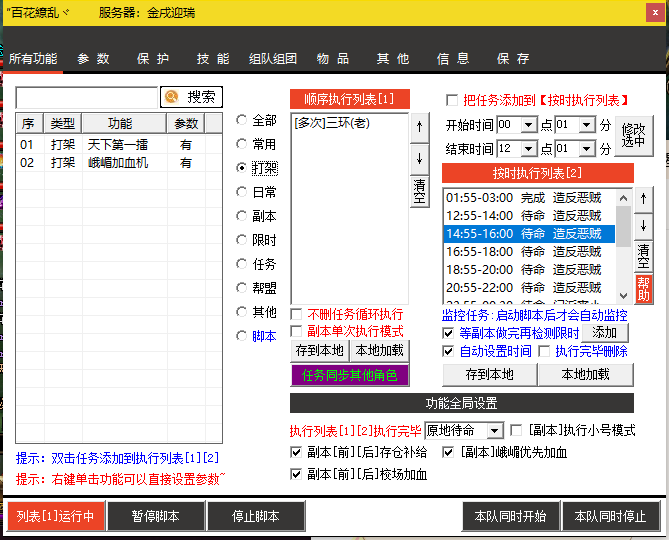Click the 搜索 search button
Image resolution: width=669 pixels, height=540 pixels.
pos(191,97)
